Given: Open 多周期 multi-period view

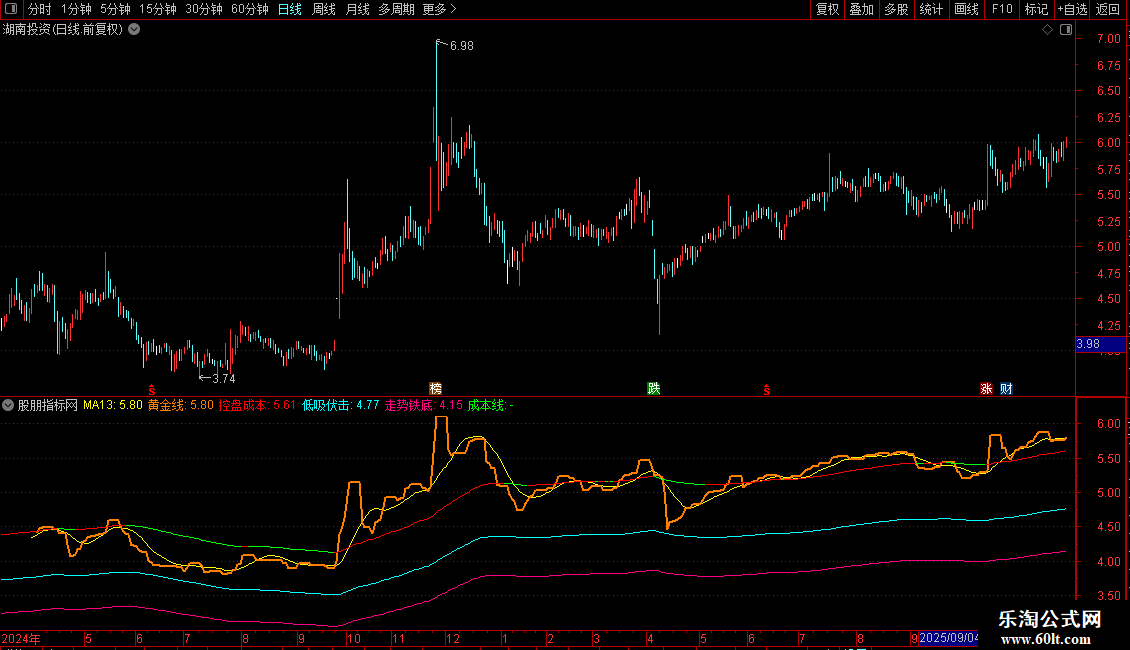Looking at the screenshot, I should coord(396,9).
